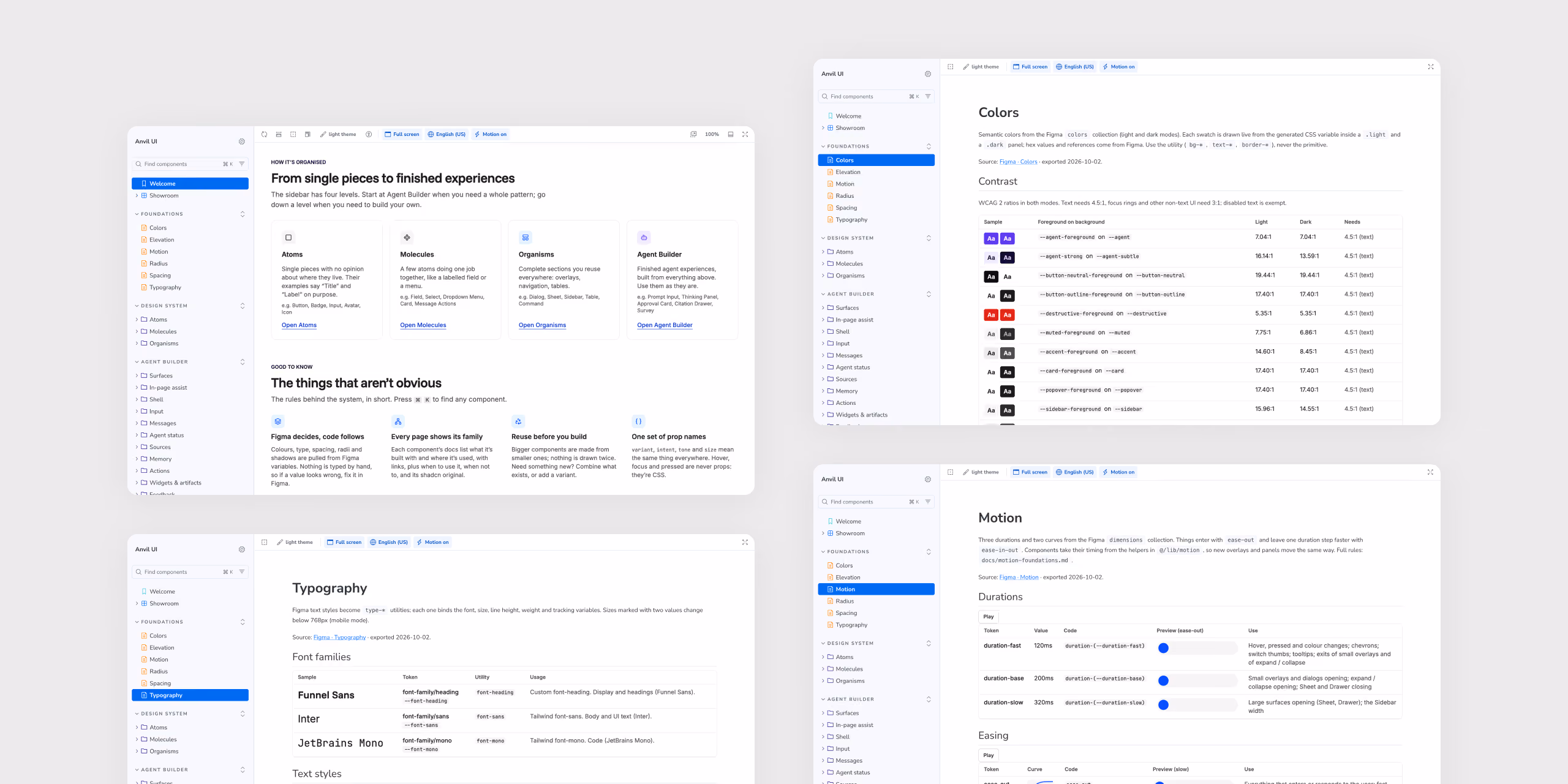Image resolution: width=1568 pixels, height=784 pixels.
Task: Follow the 'Figma · Colors' source link
Action: 1018,162
